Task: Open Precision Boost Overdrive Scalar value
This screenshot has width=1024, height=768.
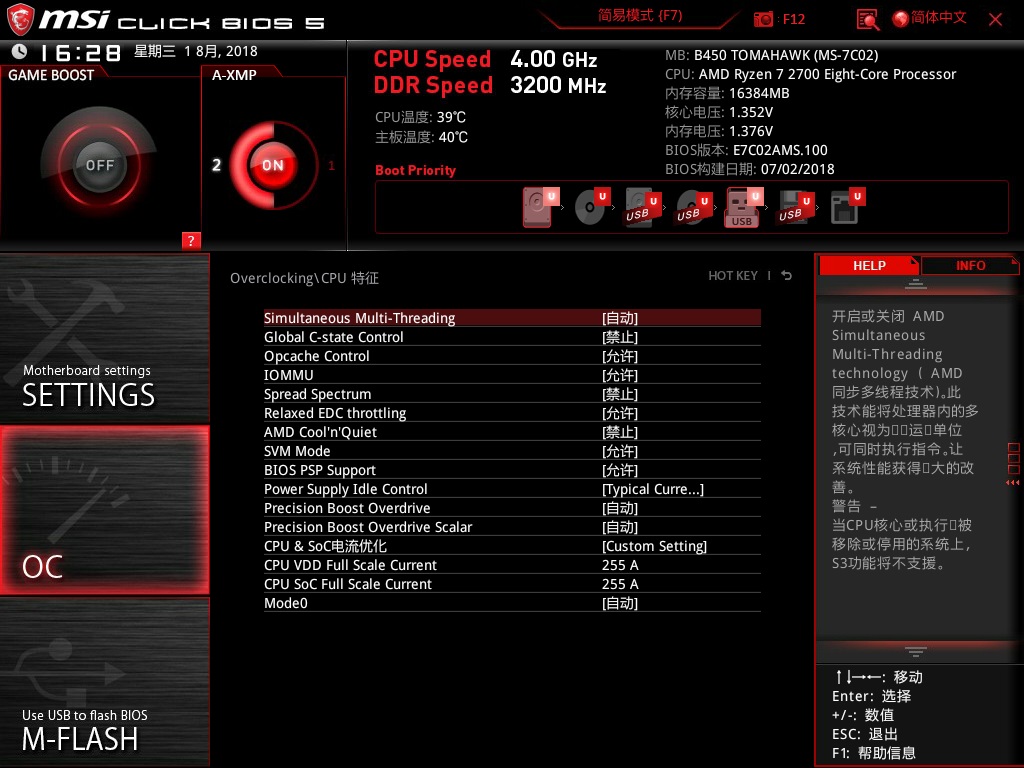Action: coord(620,527)
